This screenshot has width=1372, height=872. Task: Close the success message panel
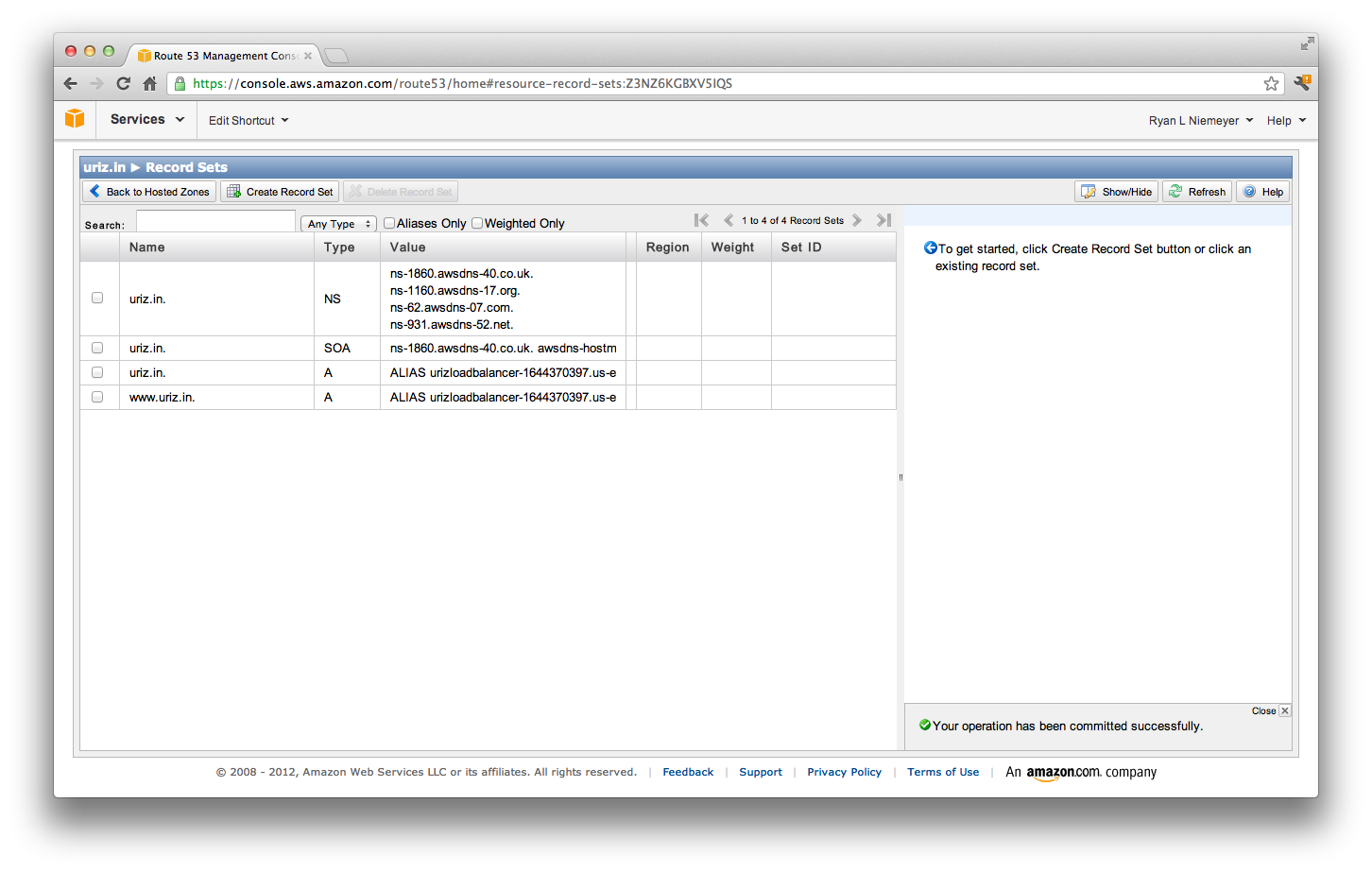[x=1284, y=710]
